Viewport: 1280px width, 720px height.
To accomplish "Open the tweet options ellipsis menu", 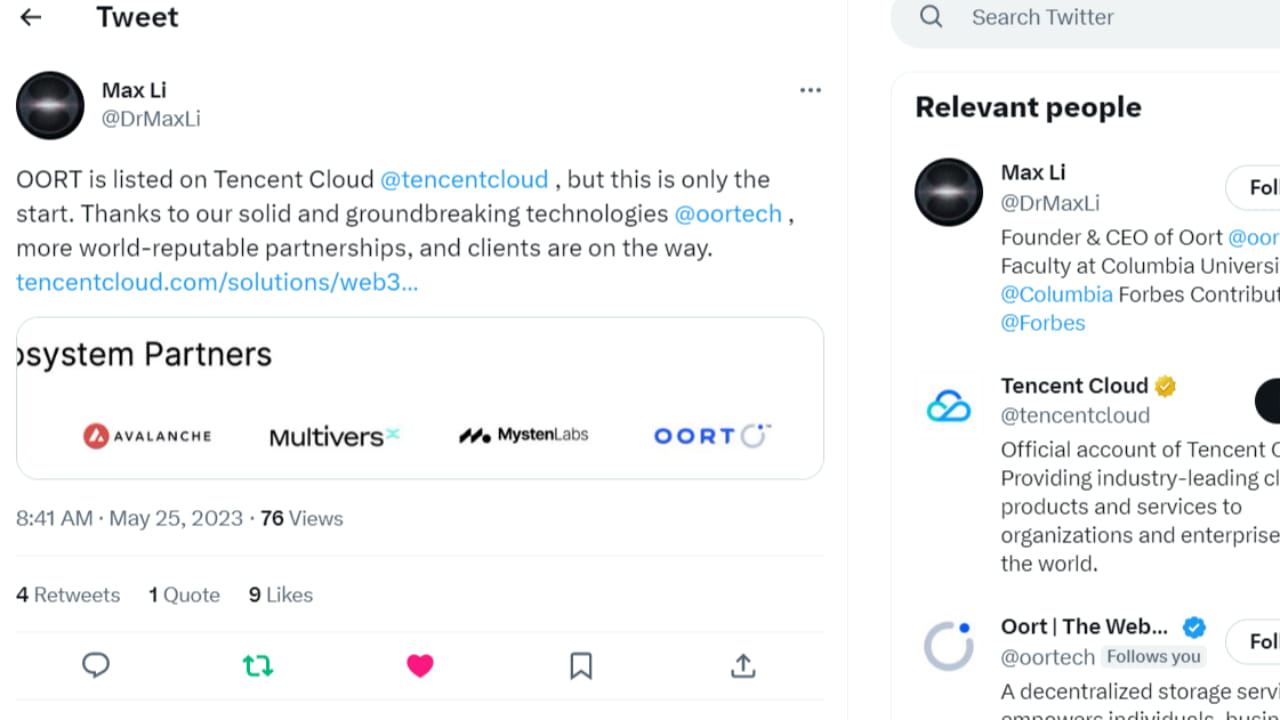I will click(x=810, y=90).
